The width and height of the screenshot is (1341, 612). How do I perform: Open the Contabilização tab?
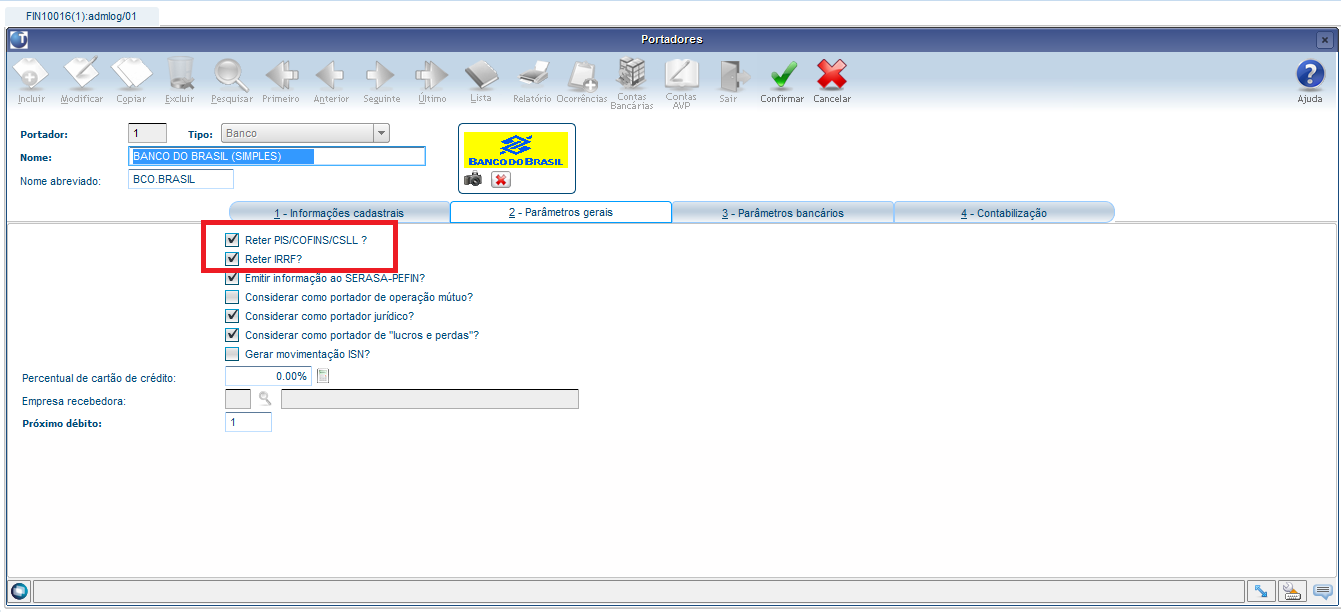pos(1004,212)
